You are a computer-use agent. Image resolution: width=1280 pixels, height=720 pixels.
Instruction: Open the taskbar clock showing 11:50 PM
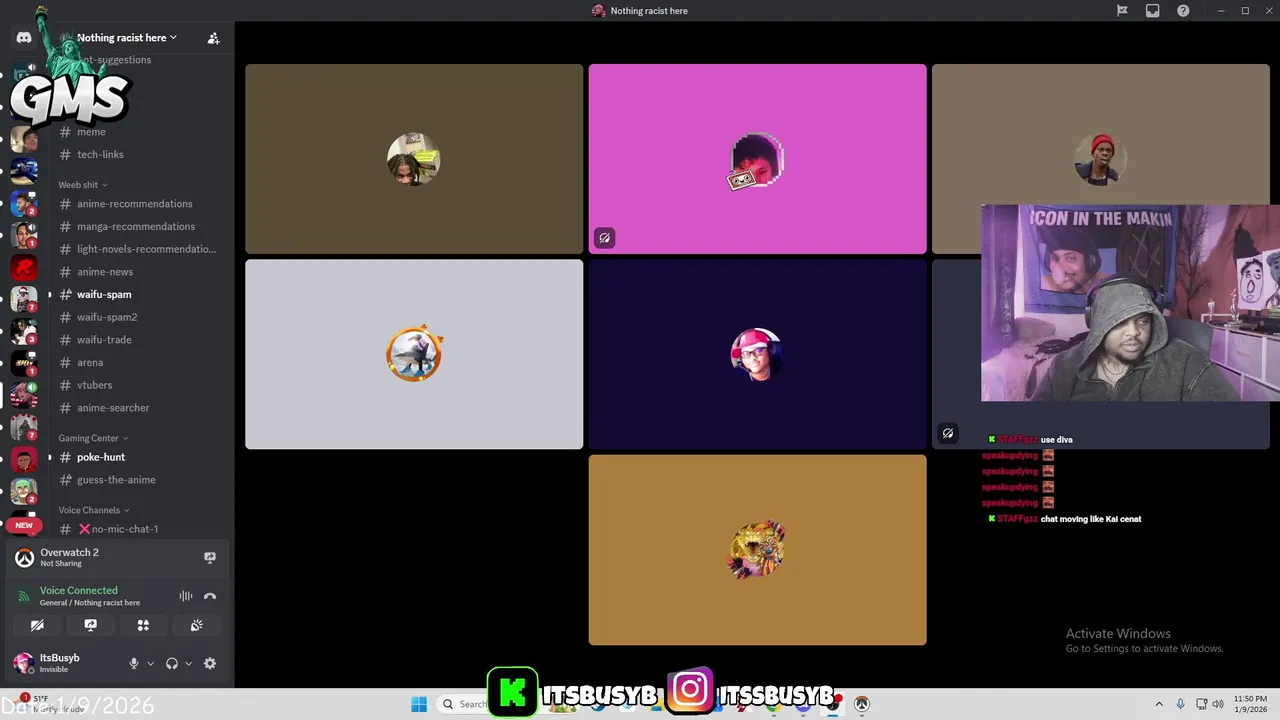tap(1250, 704)
